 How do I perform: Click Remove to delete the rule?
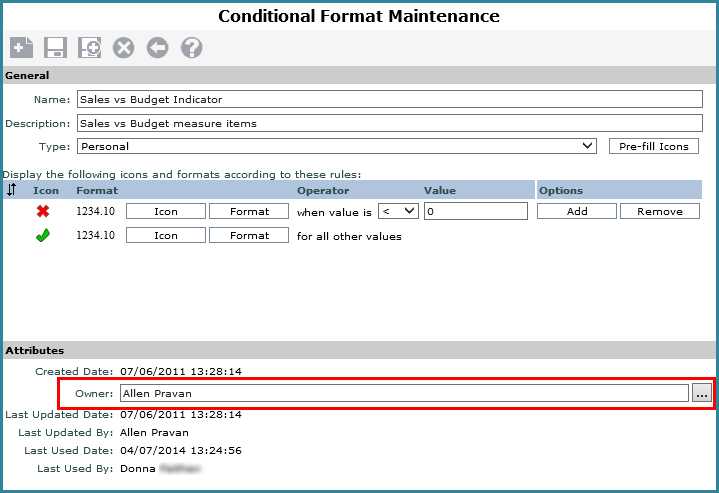tap(659, 211)
